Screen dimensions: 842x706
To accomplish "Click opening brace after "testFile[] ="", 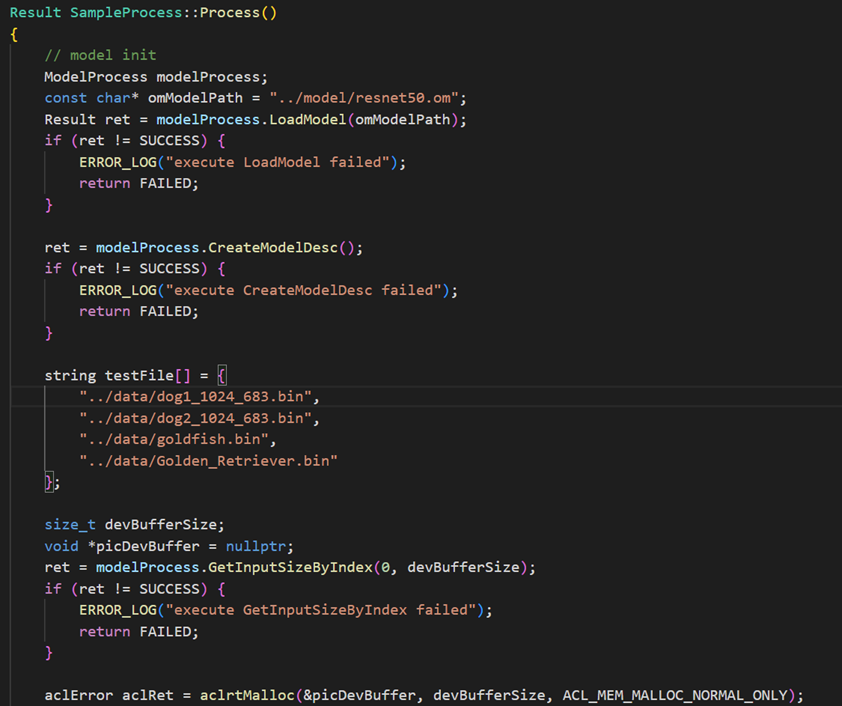I will click(x=222, y=375).
